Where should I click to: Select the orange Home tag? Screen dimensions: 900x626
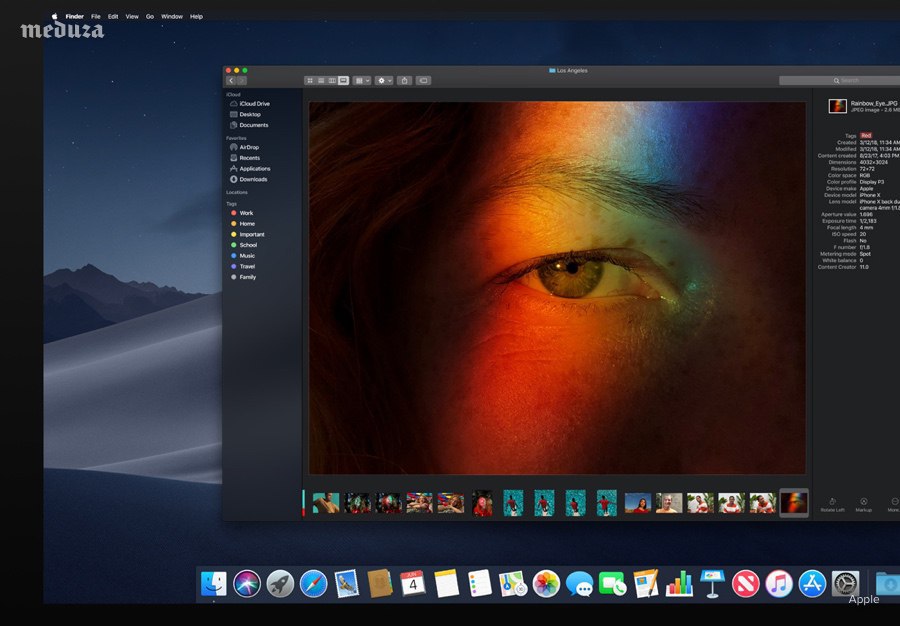pyautogui.click(x=243, y=224)
